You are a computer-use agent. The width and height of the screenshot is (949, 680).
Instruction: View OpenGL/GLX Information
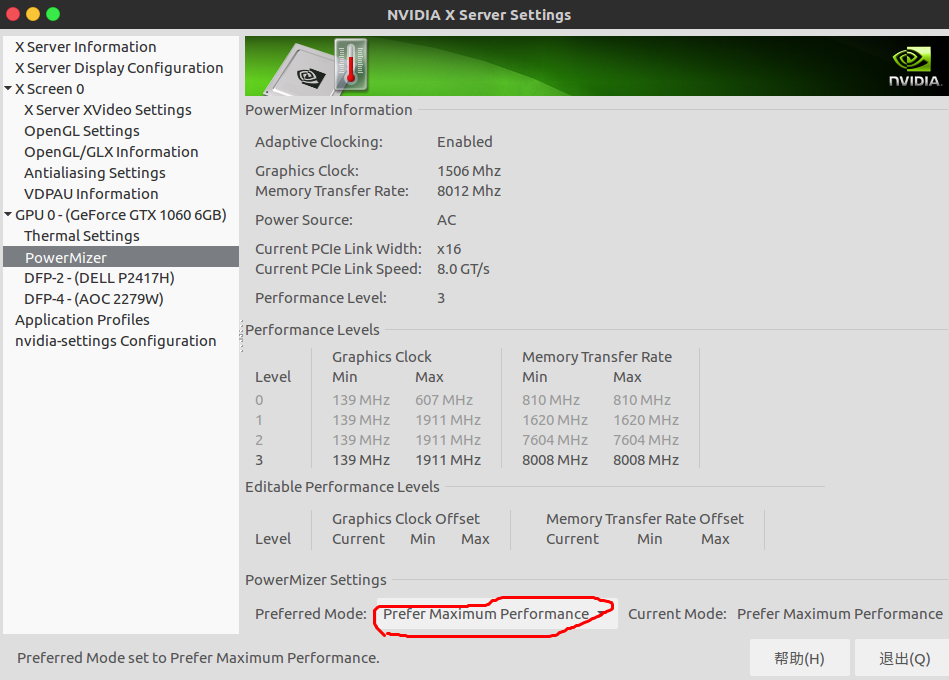[x=110, y=151]
